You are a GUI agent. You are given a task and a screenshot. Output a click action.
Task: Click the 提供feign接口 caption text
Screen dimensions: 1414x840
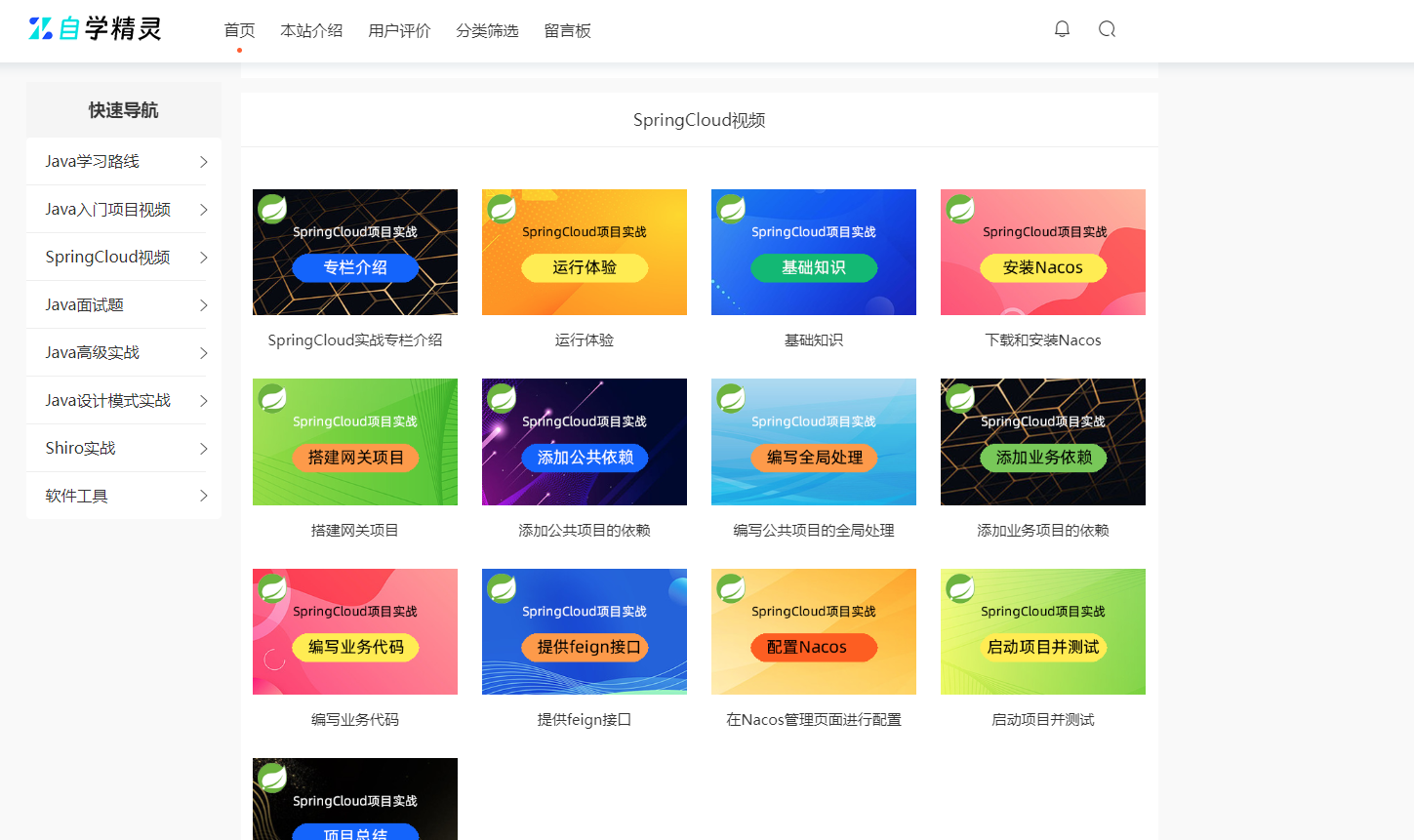point(585,720)
